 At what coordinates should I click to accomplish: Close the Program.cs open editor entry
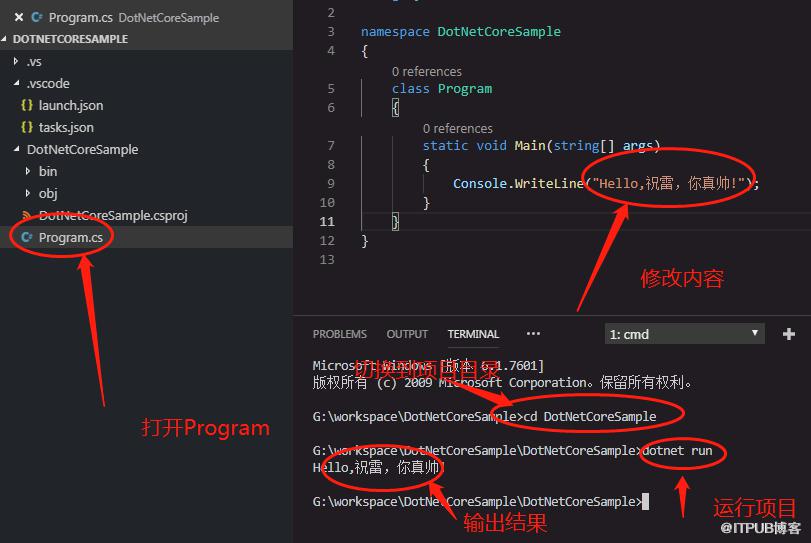pos(19,18)
